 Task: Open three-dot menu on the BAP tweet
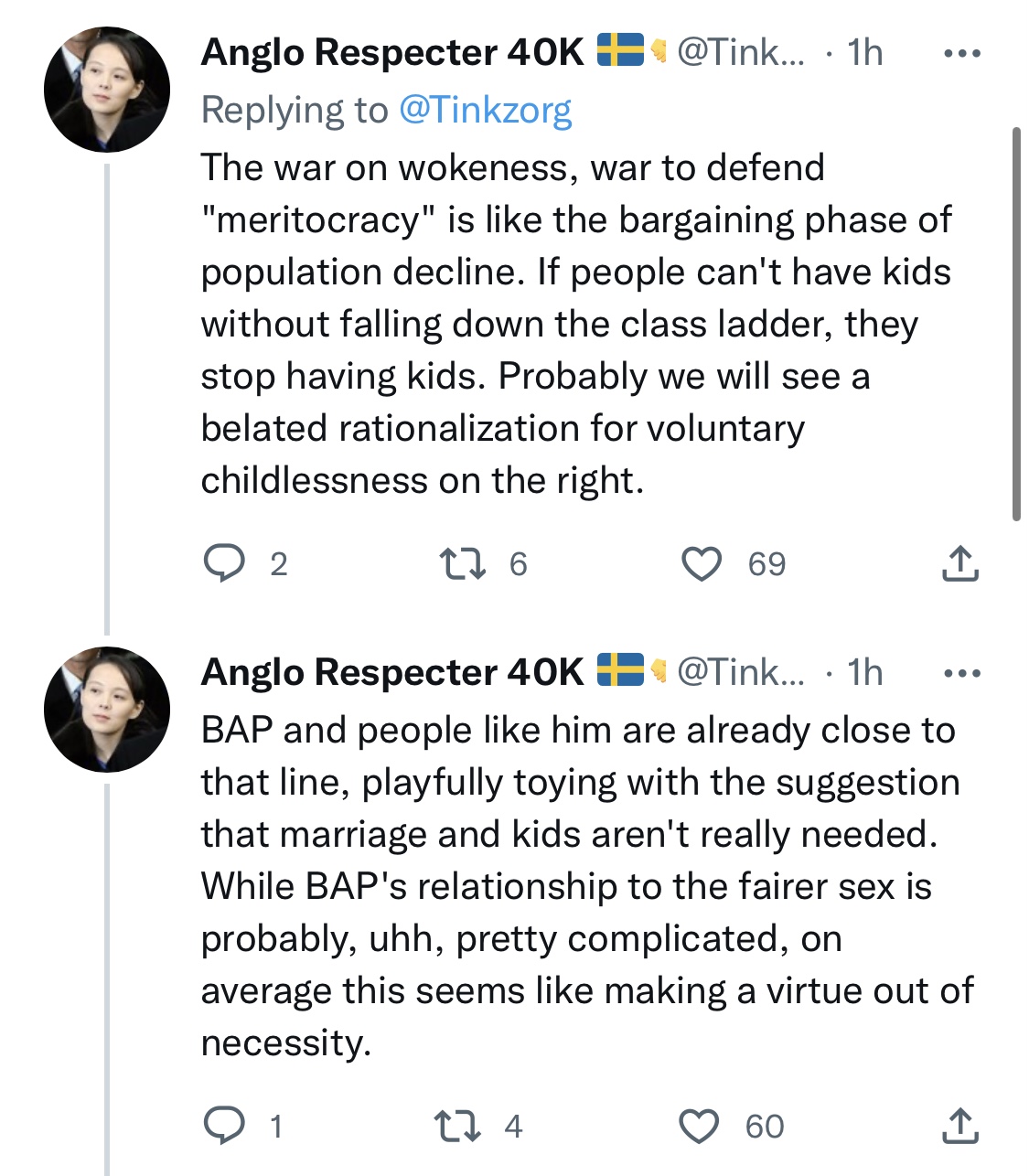pyautogui.click(x=961, y=674)
